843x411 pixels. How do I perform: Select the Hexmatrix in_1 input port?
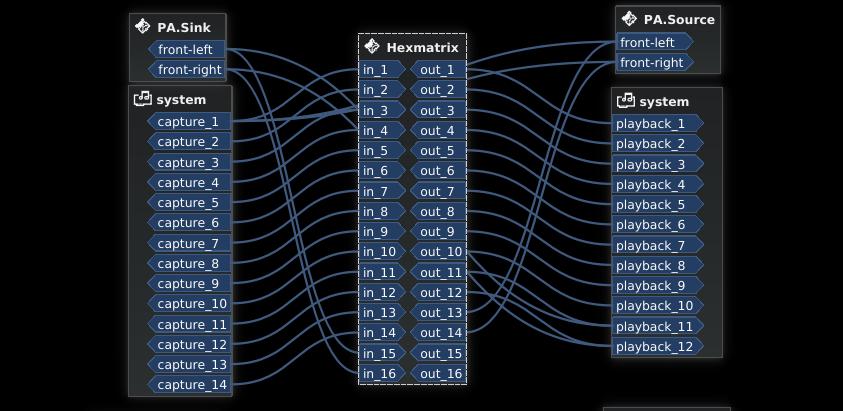pos(380,70)
